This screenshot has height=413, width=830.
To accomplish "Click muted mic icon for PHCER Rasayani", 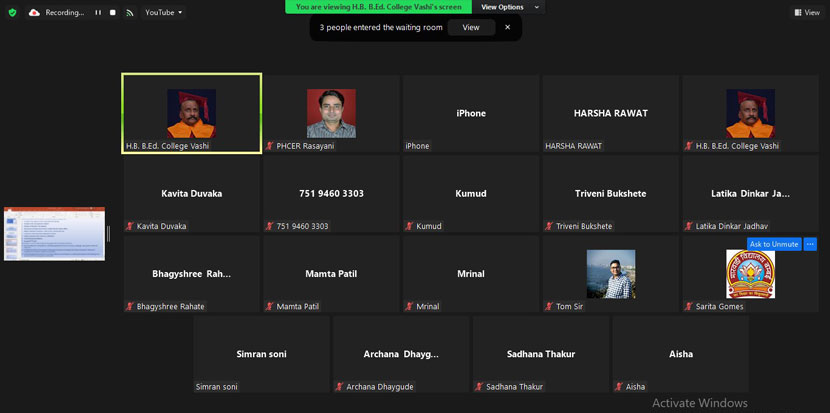I will (x=270, y=146).
